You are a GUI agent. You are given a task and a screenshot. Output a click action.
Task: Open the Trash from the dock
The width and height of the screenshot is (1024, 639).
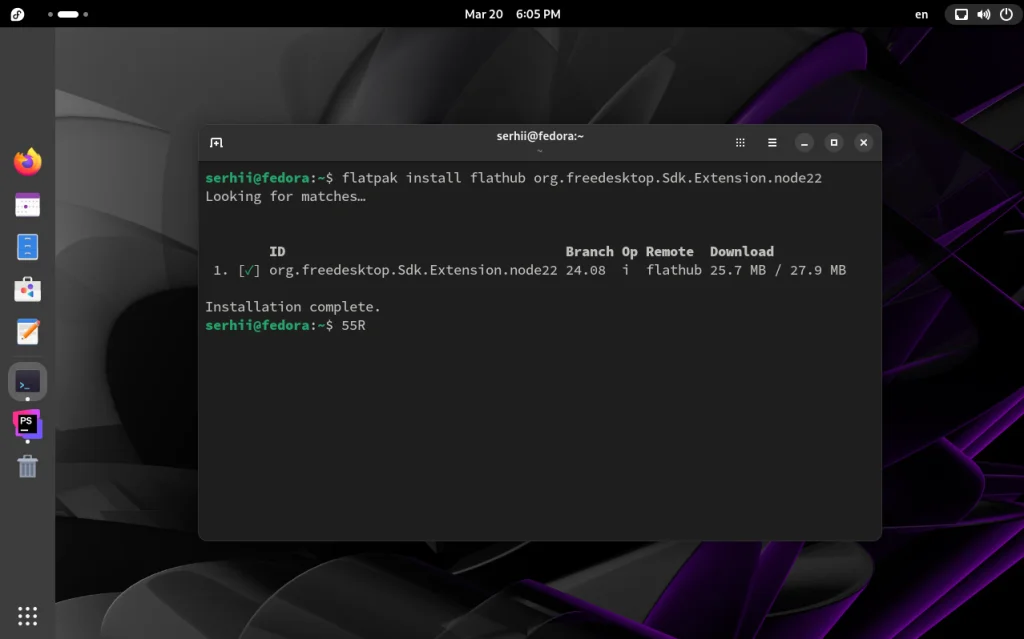pyautogui.click(x=27, y=466)
